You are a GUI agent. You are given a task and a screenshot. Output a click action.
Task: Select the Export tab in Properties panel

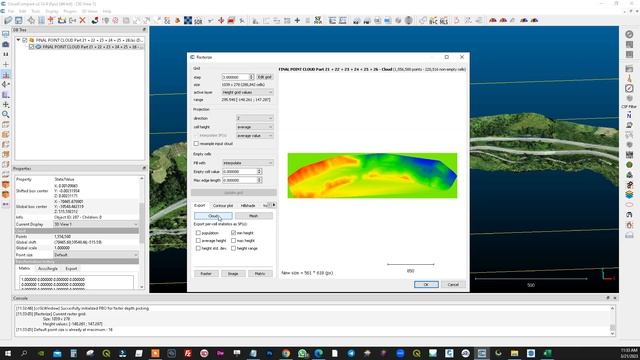pos(71,269)
